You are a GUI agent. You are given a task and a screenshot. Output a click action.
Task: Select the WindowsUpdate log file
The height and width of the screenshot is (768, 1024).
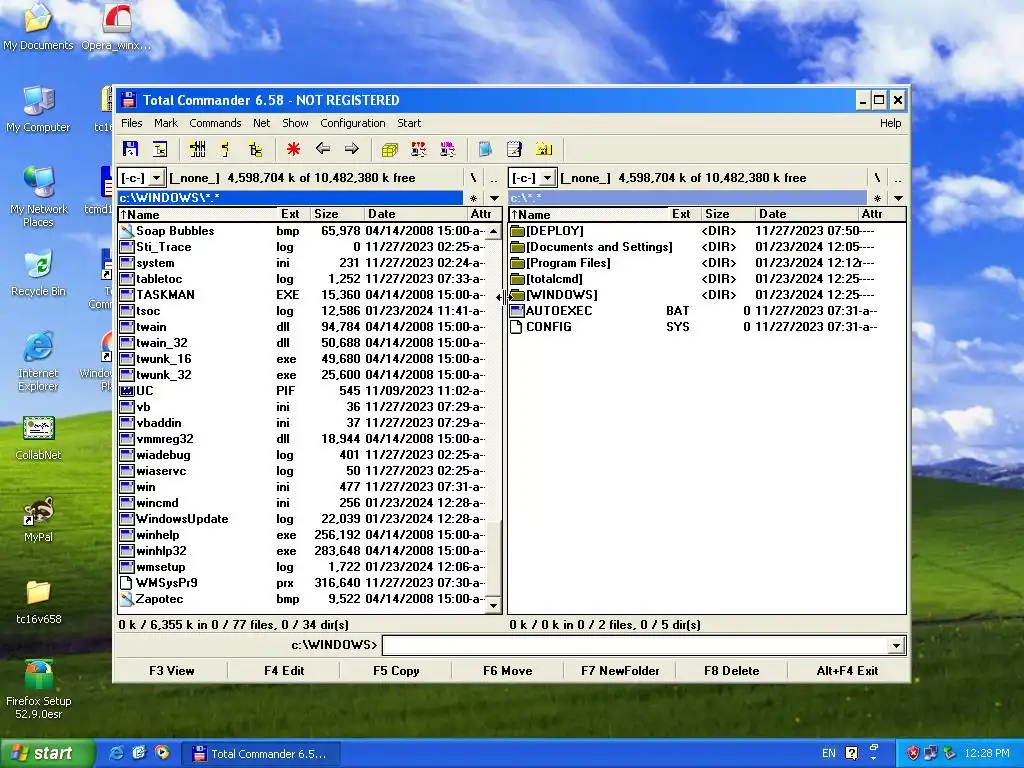coord(302,519)
